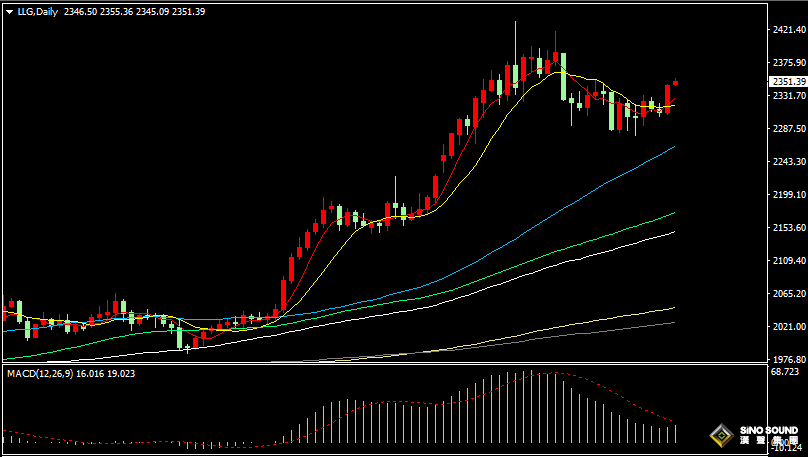Viewport: 808px width, 457px height.
Task: Click the last MACD histogram bar
Action: (x=676, y=433)
